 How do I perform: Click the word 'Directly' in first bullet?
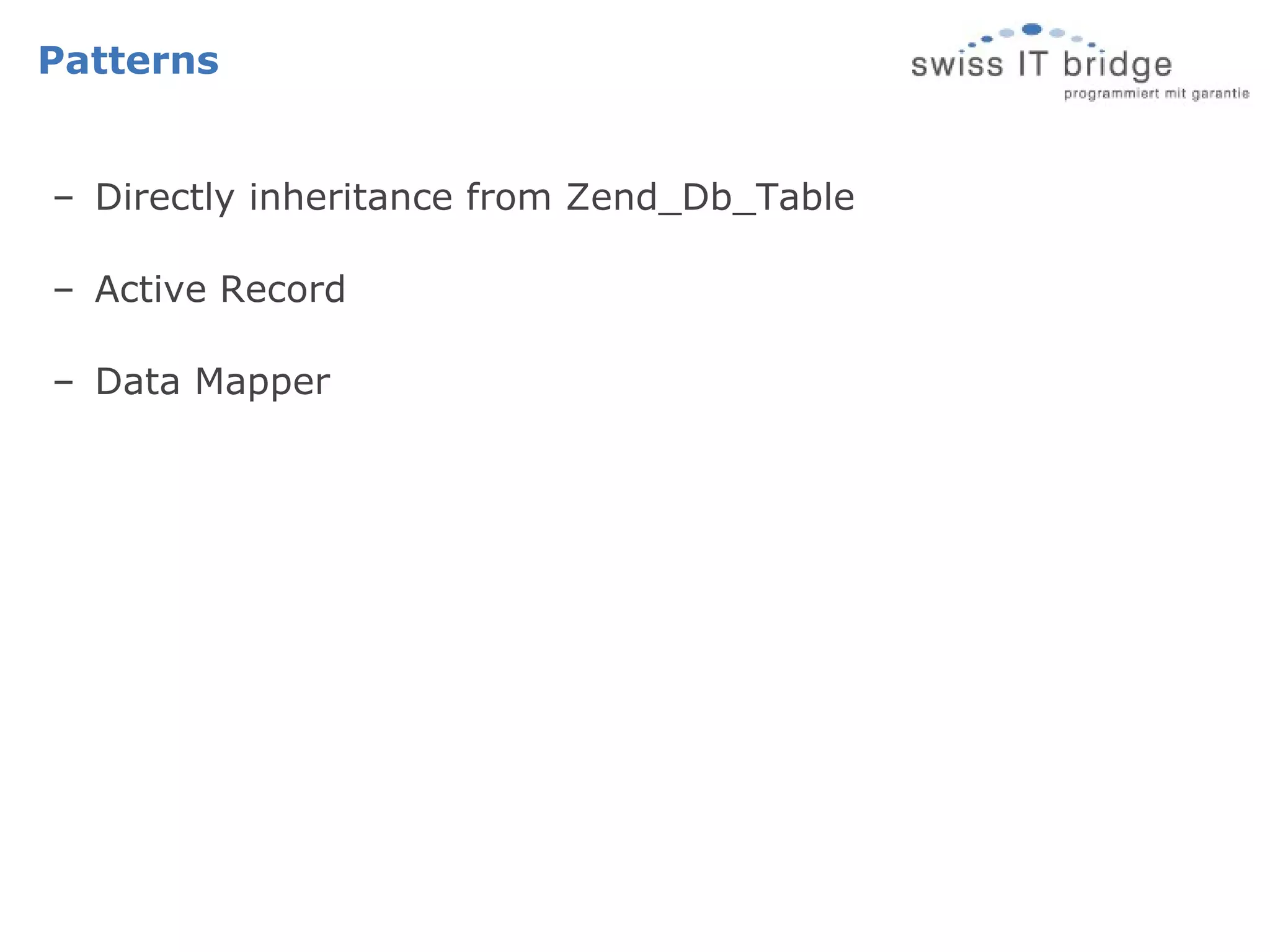[x=165, y=198]
